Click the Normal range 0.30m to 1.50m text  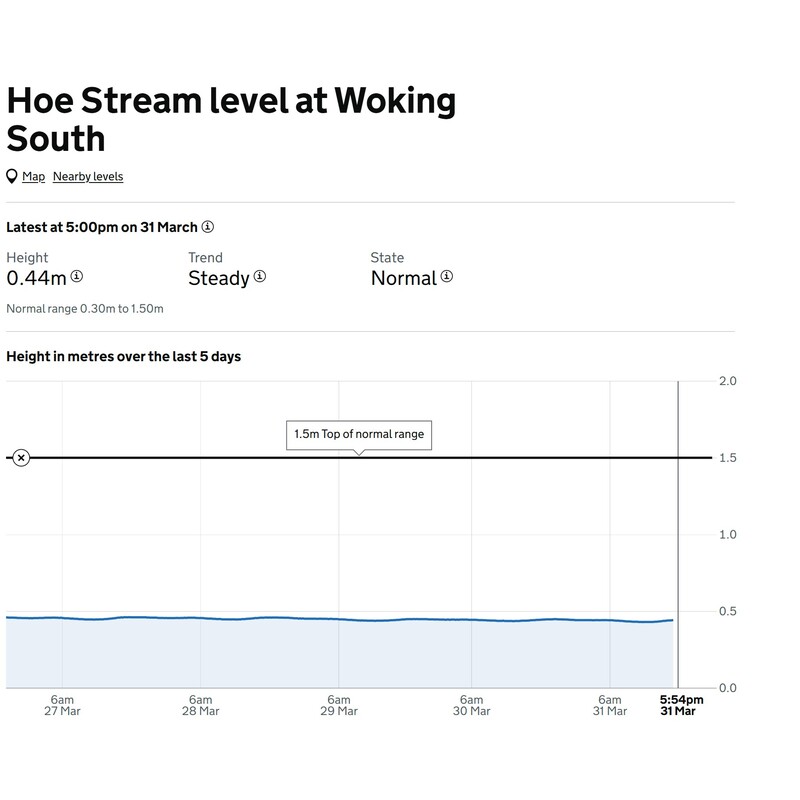85,309
